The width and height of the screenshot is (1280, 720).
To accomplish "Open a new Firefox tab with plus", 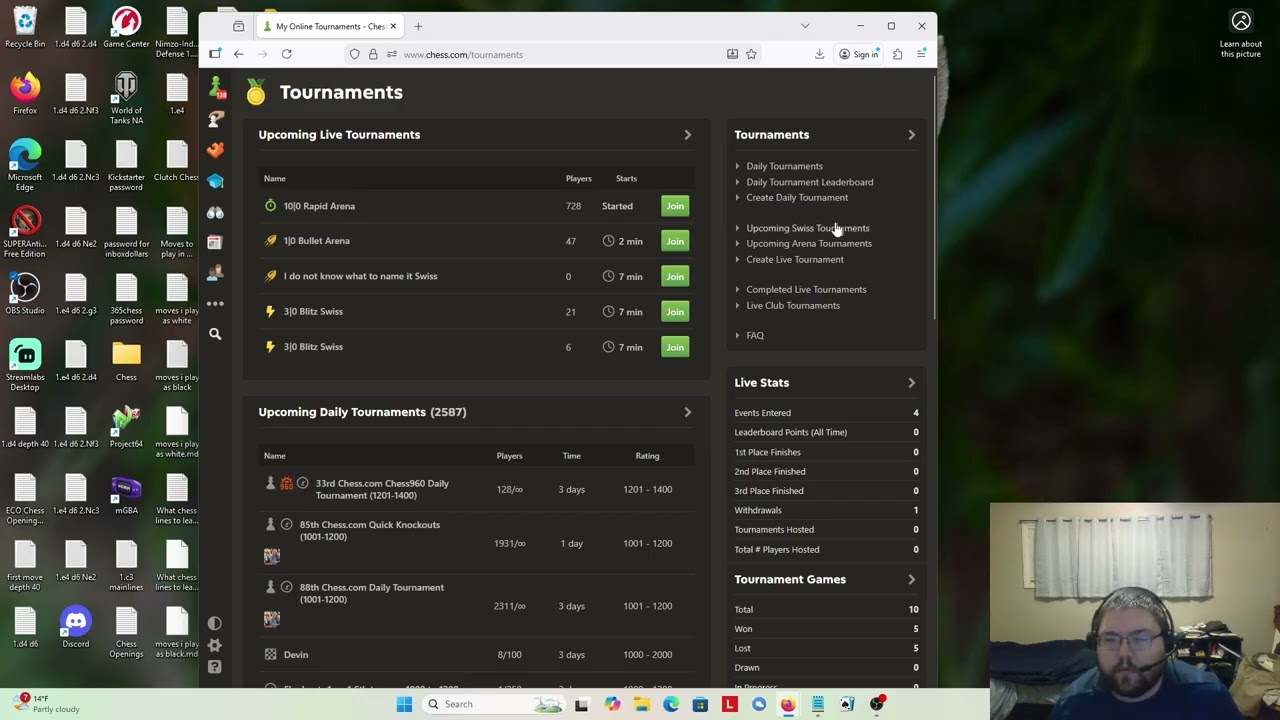I will [418, 26].
